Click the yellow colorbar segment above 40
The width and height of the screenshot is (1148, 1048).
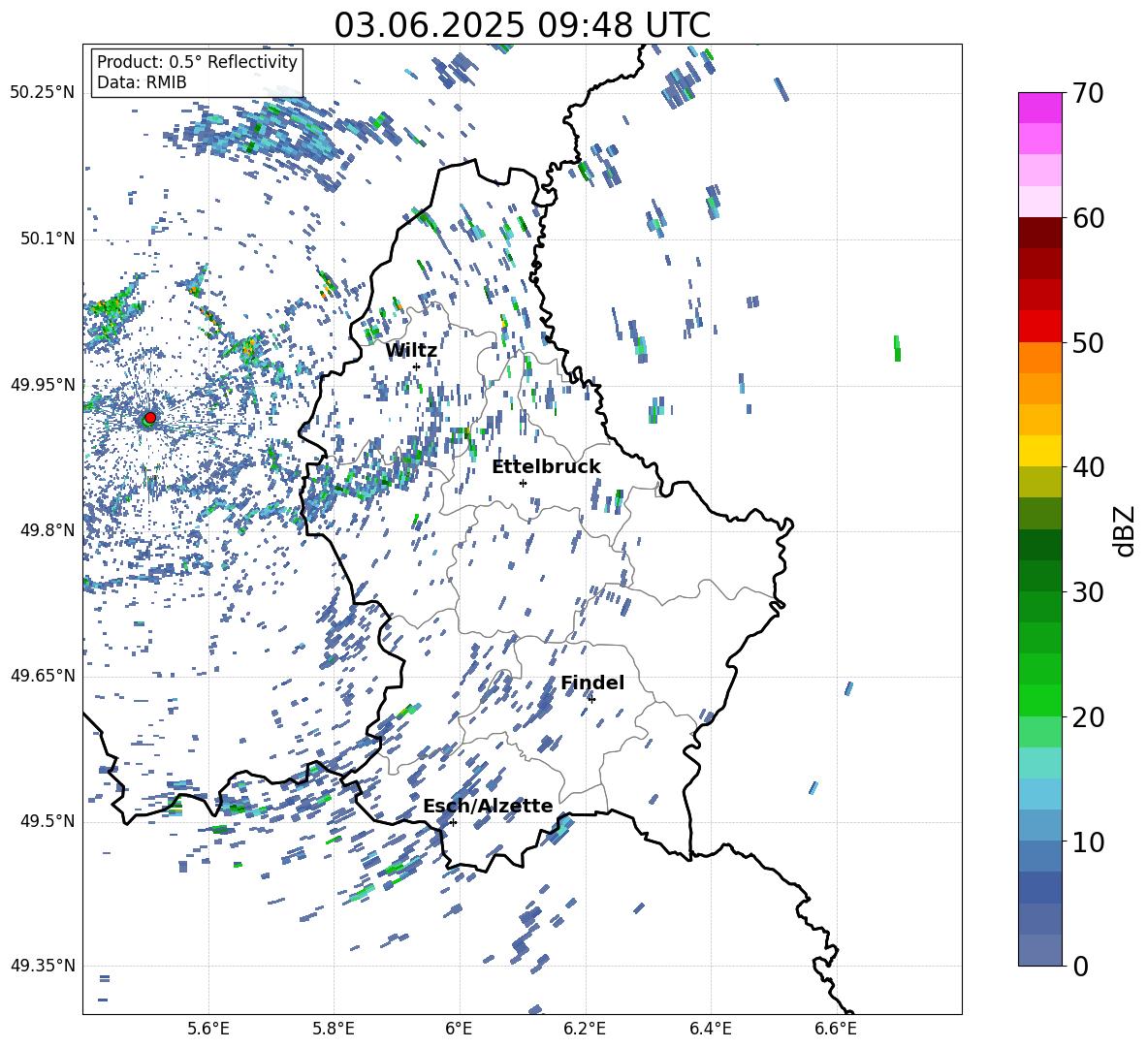pos(1039,450)
